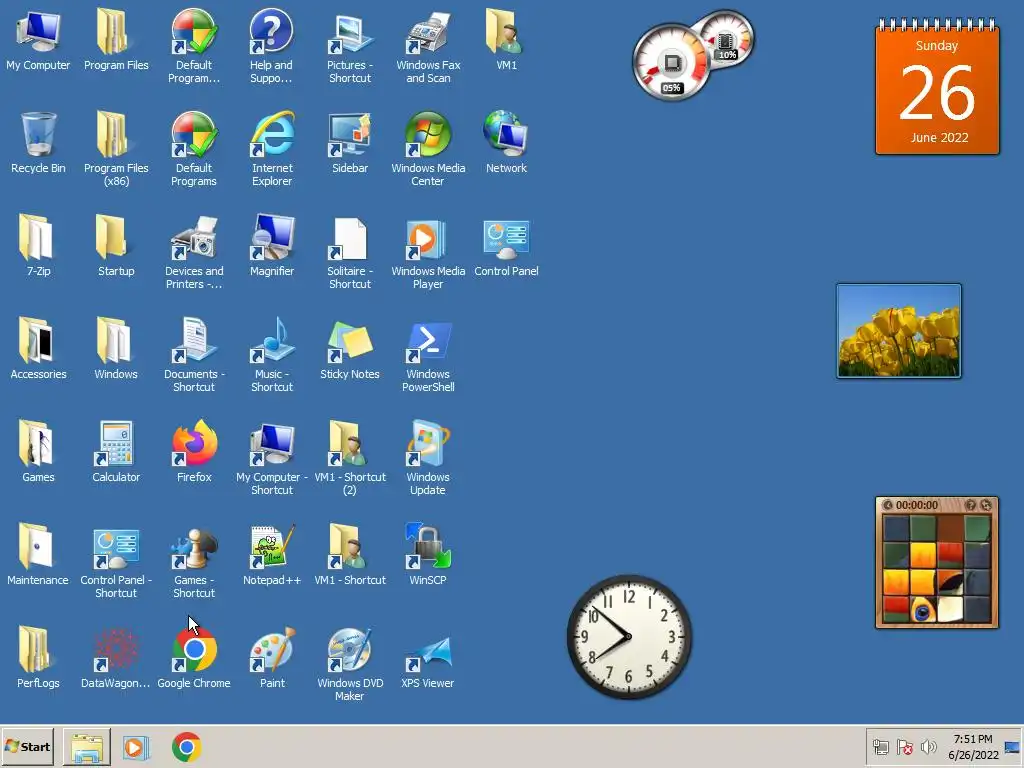The image size is (1024, 768).
Task: Select the VM1 - Shortcut (2) icon
Action: click(x=350, y=459)
